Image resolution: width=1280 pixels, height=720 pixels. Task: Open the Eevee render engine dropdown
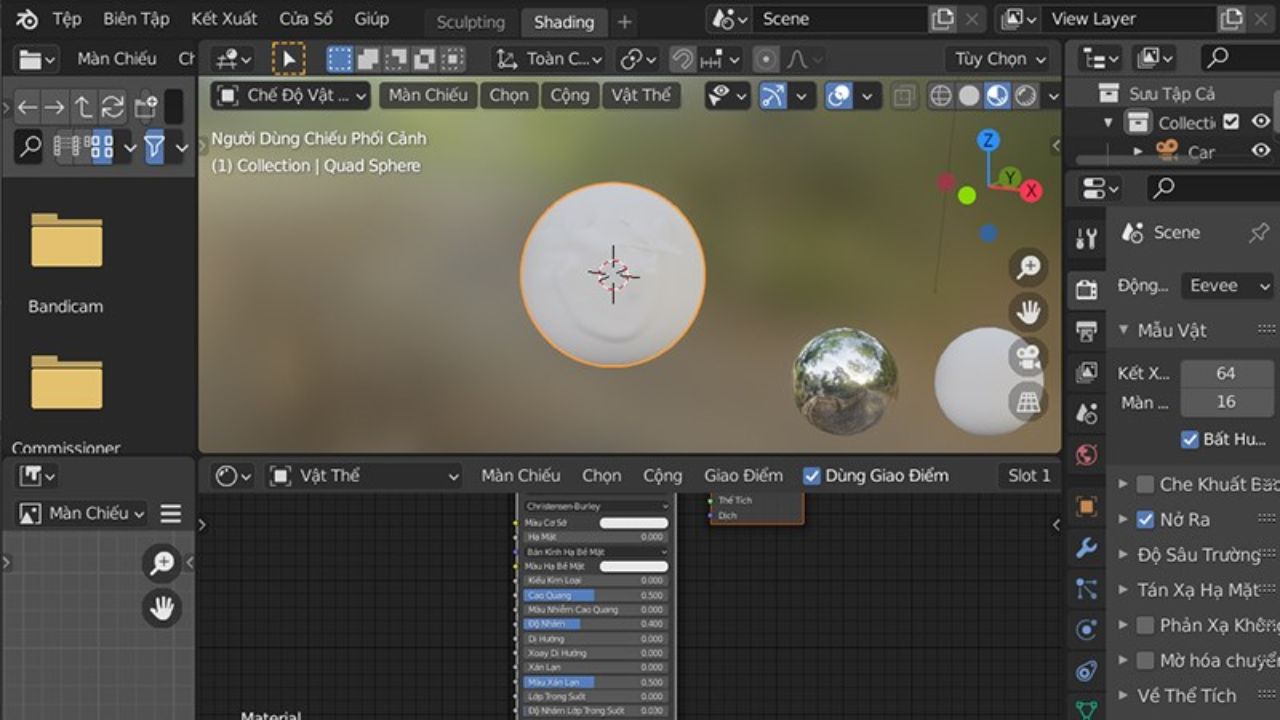(x=1226, y=285)
